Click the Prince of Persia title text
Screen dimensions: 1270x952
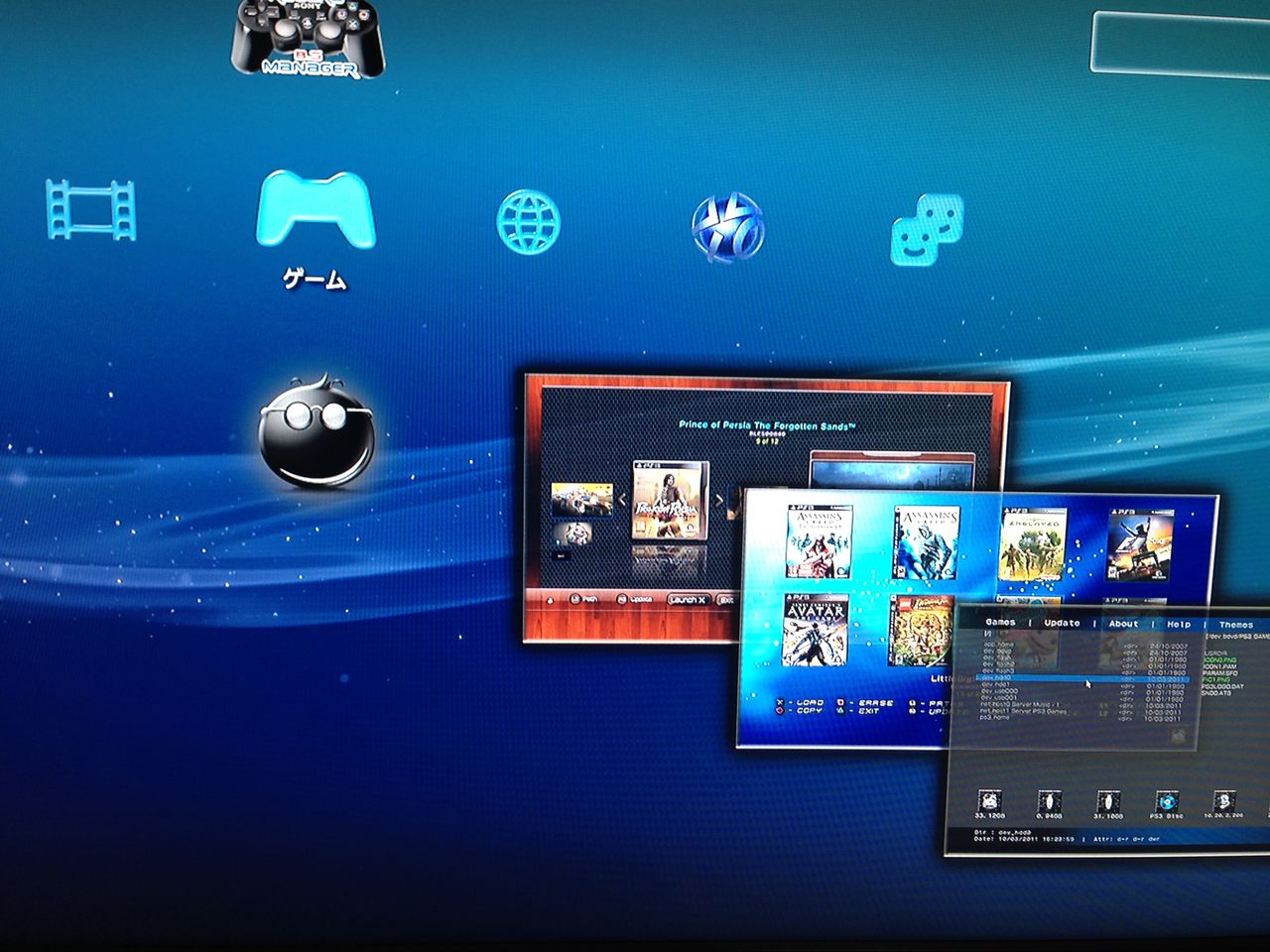pyautogui.click(x=766, y=424)
